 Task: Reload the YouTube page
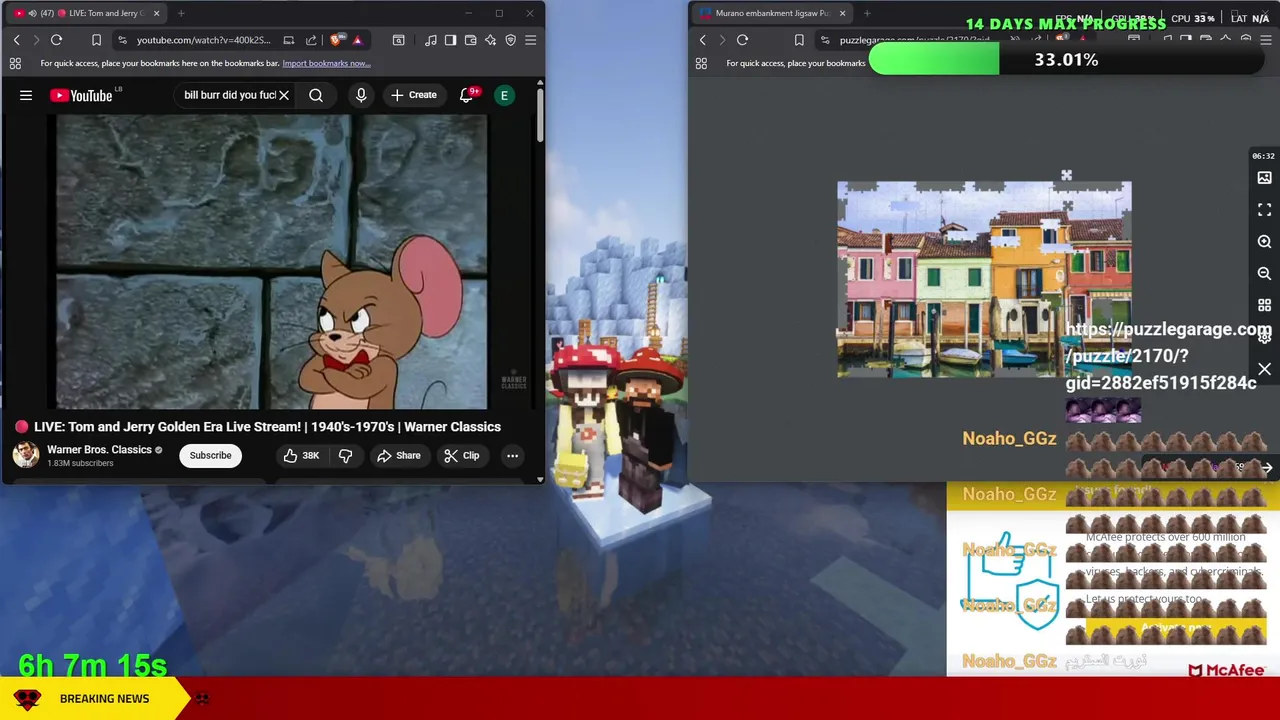pyautogui.click(x=56, y=40)
